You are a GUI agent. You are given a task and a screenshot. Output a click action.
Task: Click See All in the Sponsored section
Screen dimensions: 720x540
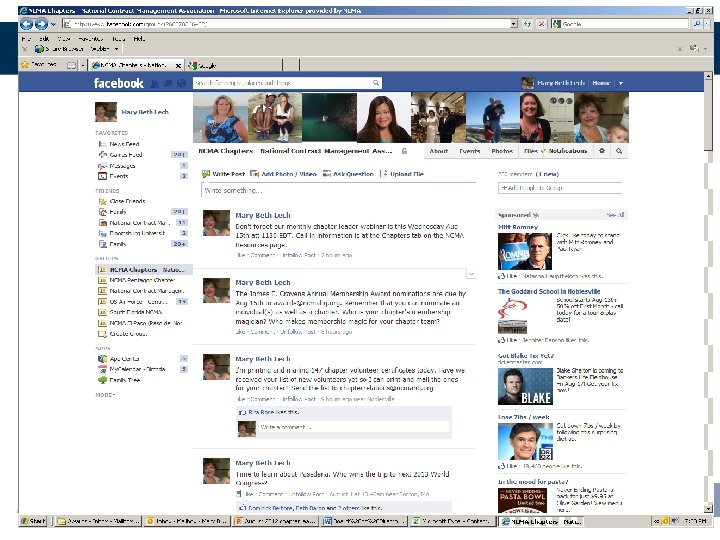(615, 215)
